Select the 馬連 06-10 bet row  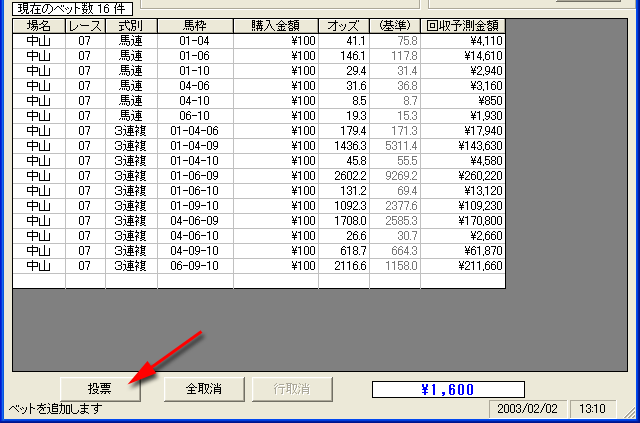195,116
